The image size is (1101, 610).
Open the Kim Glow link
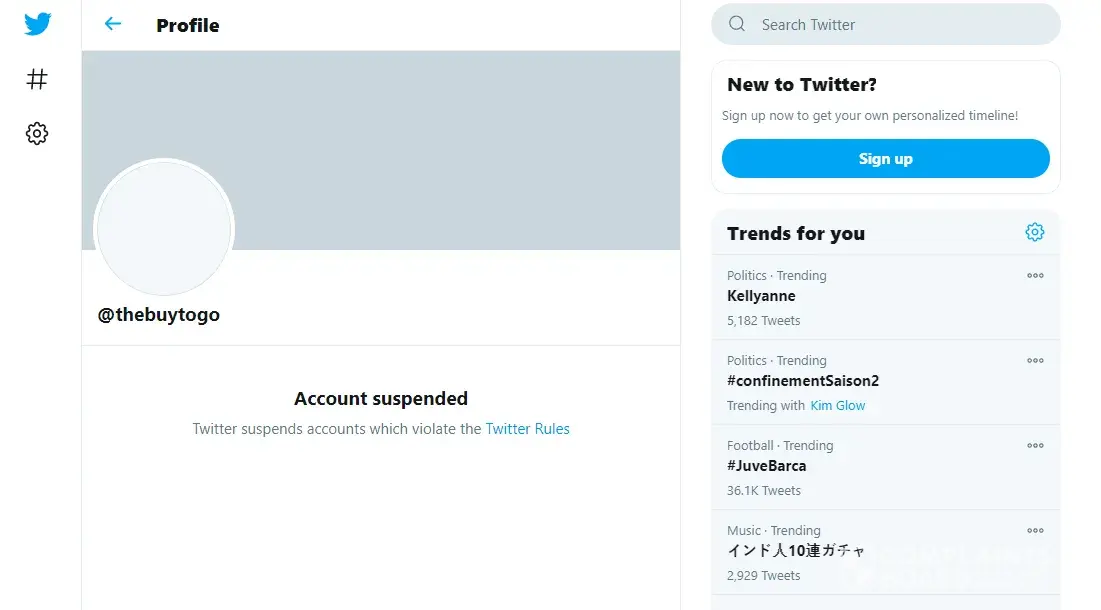838,406
